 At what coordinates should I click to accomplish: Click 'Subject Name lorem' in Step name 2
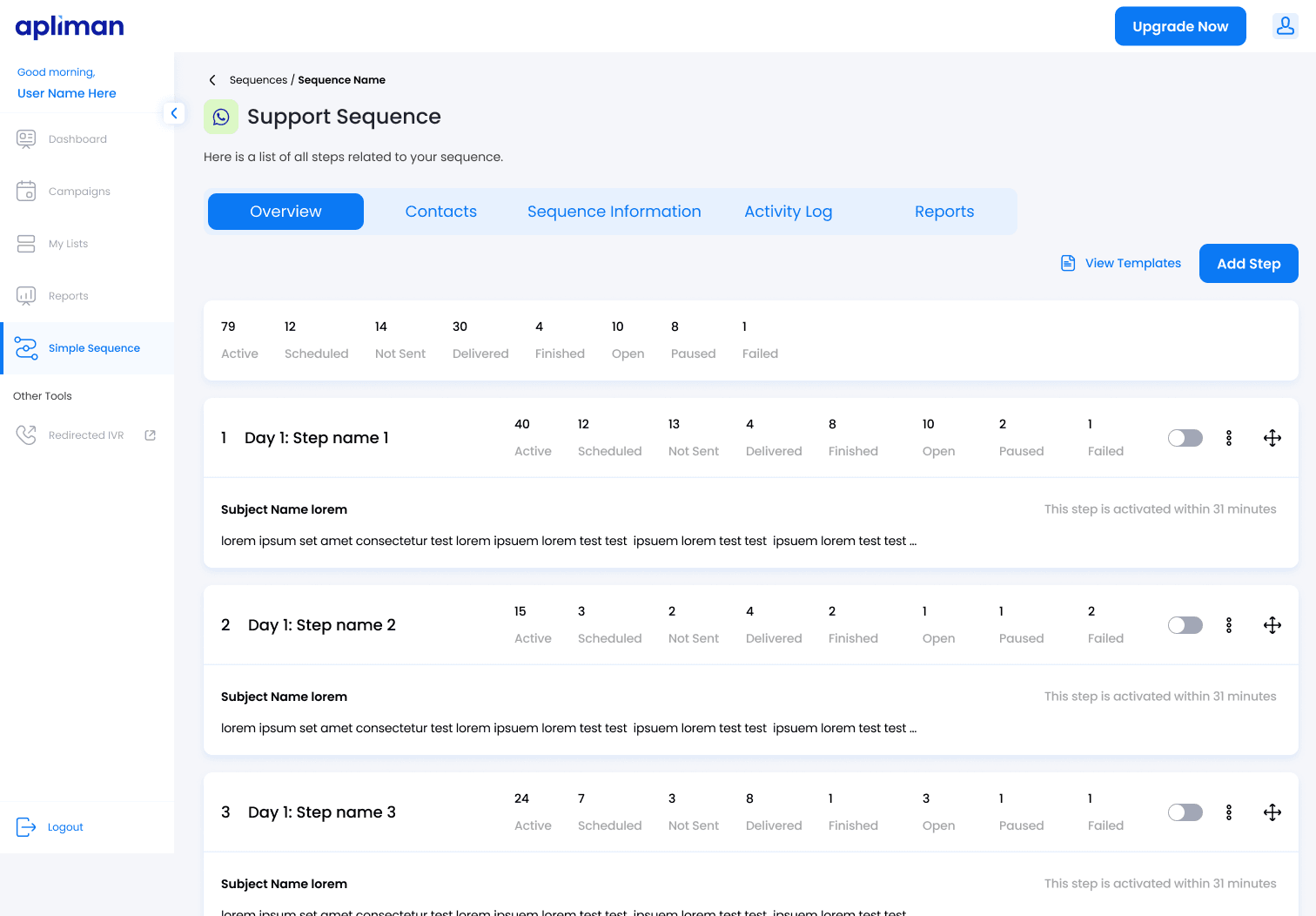pos(284,697)
